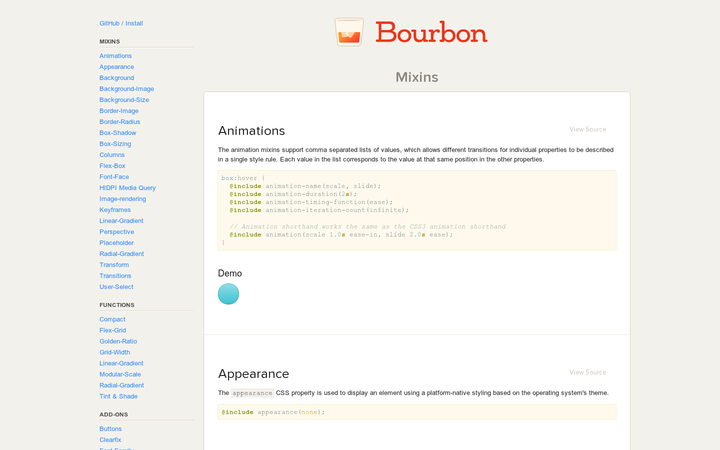Select the Box-Shadow sidebar link

pyautogui.click(x=118, y=133)
